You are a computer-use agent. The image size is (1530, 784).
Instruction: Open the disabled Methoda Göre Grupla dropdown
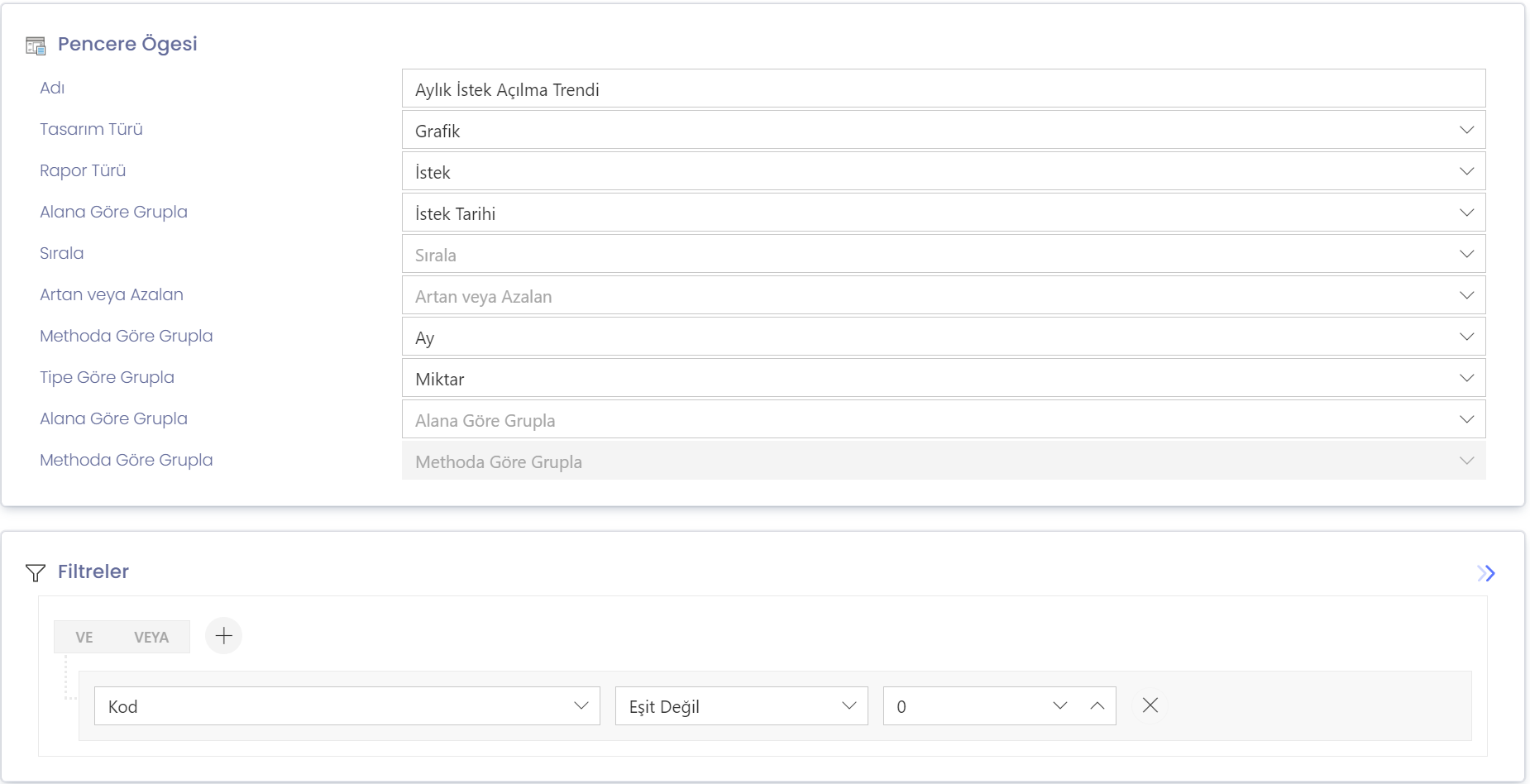pos(944,461)
